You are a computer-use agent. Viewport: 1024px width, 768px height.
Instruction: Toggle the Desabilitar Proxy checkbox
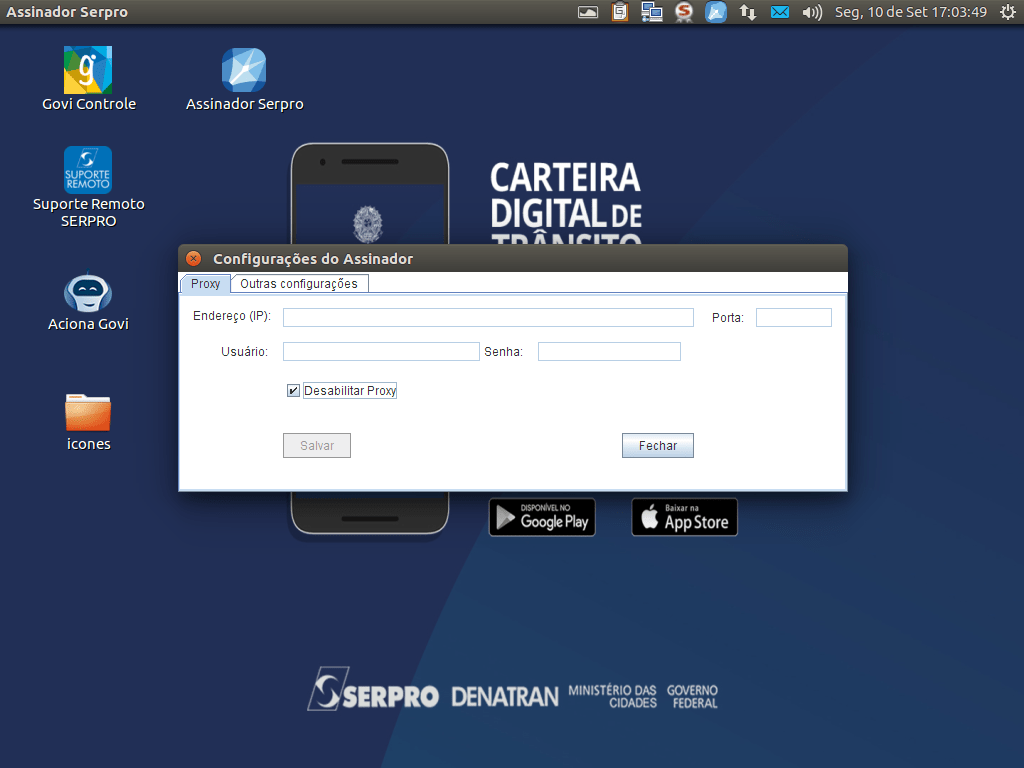(293, 391)
